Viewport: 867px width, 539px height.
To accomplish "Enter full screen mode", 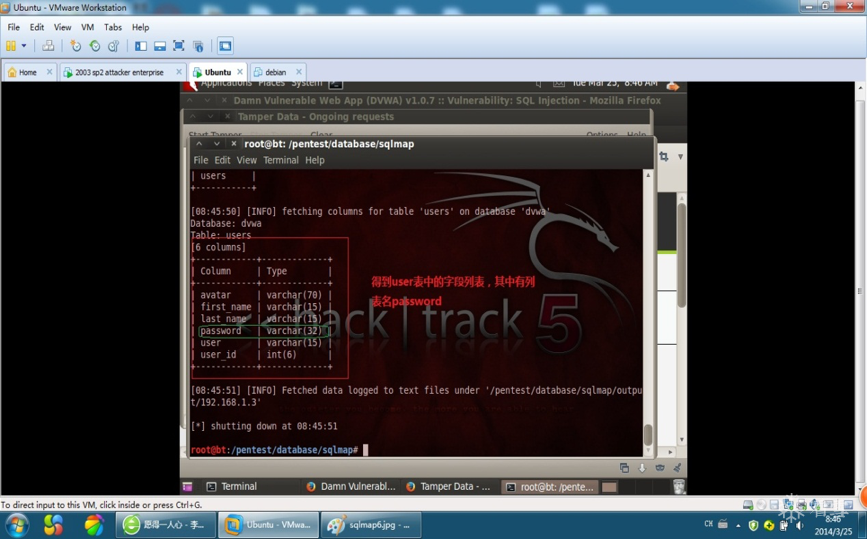I will [179, 46].
